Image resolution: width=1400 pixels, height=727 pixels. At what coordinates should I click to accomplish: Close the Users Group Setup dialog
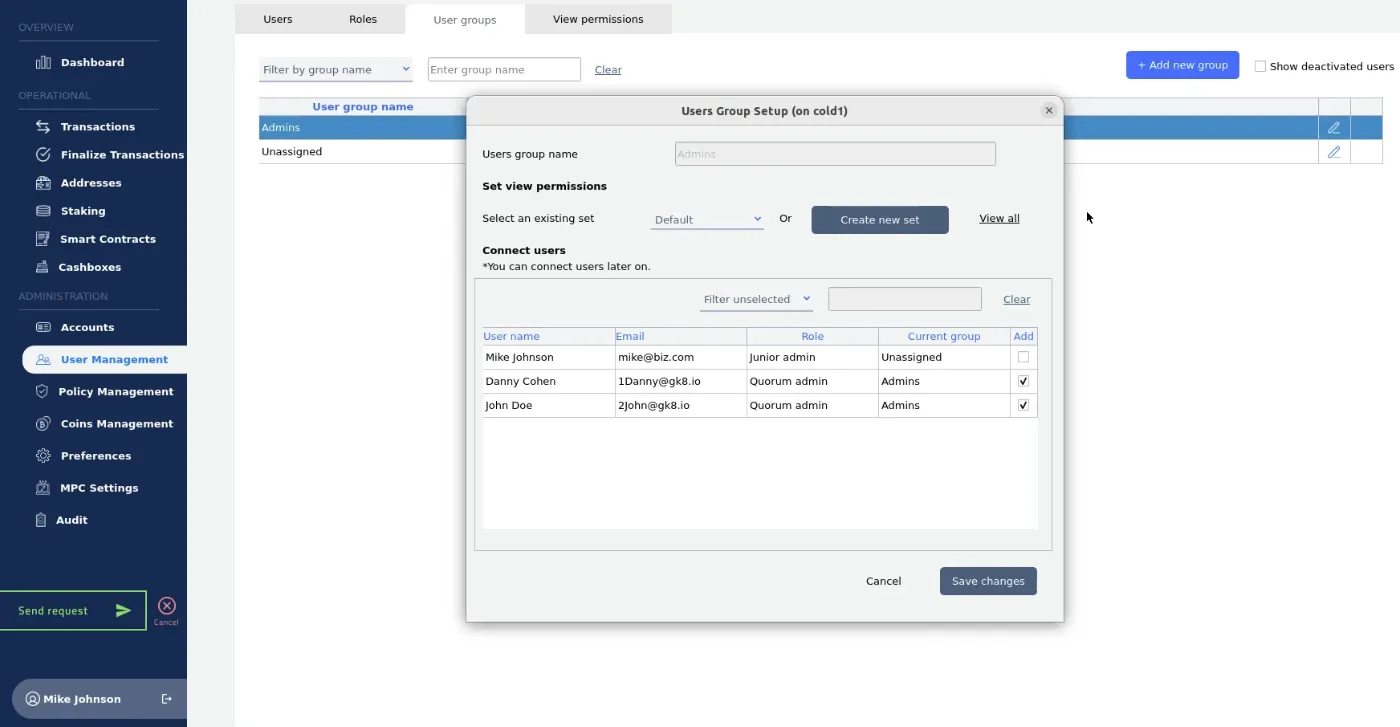point(1049,111)
